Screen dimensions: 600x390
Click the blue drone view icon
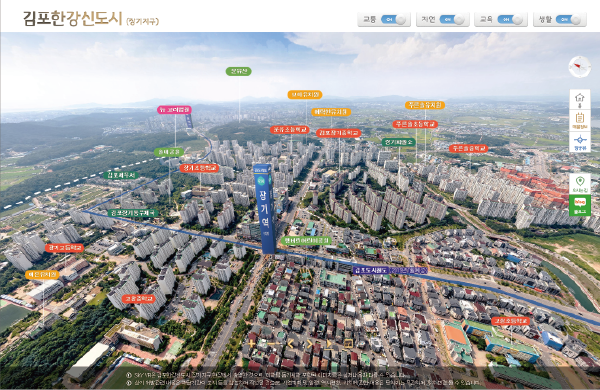point(580,142)
